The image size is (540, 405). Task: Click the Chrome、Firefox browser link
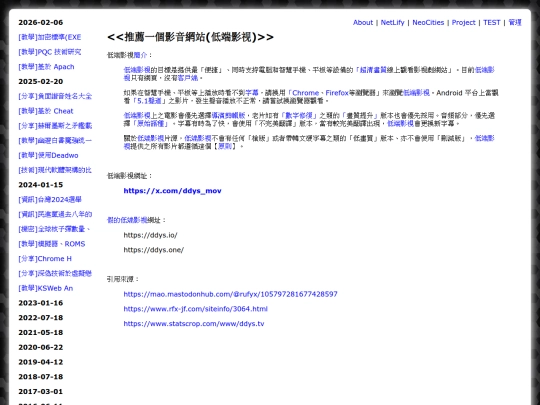[320, 93]
